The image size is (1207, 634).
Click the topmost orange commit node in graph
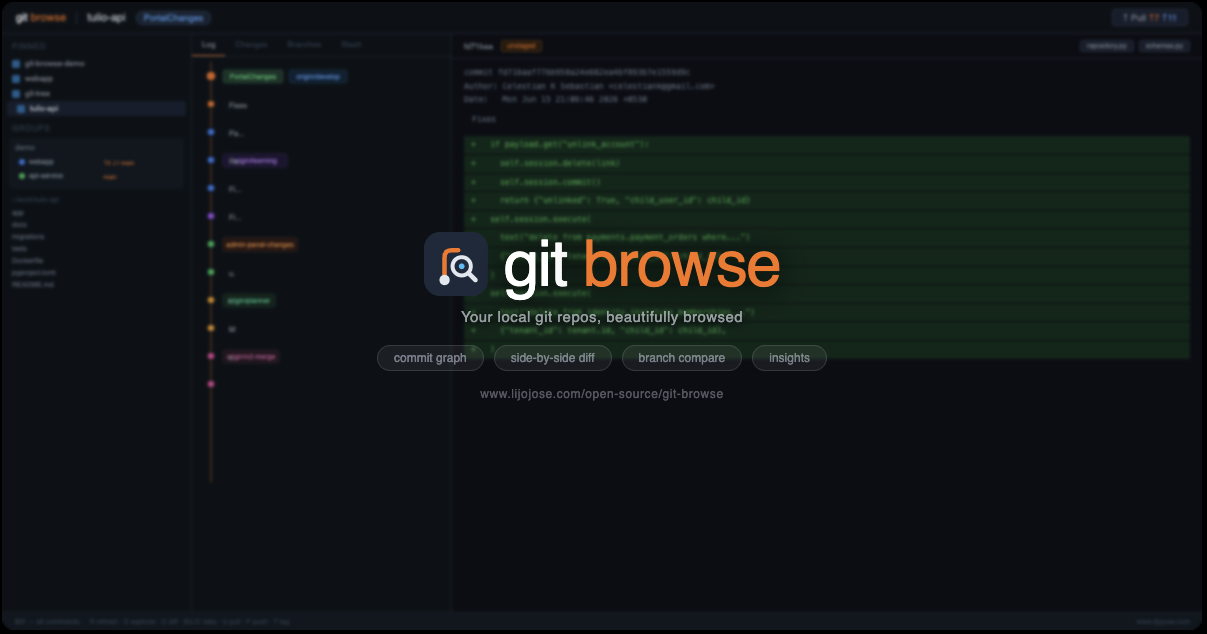pos(211,76)
